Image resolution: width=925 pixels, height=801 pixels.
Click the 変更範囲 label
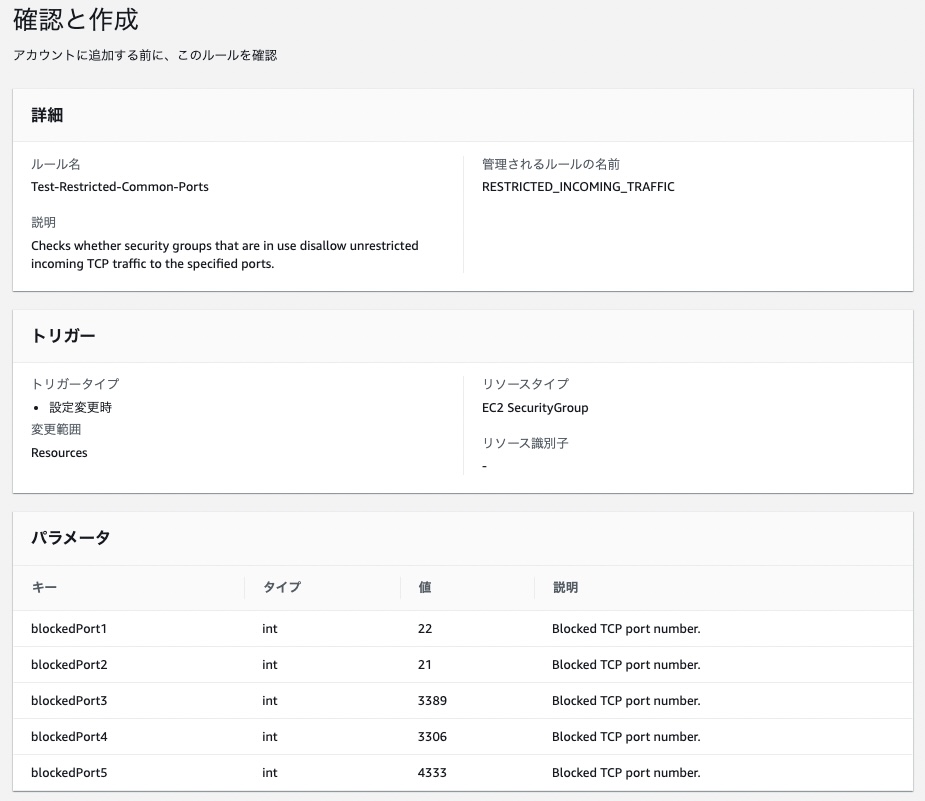click(56, 429)
